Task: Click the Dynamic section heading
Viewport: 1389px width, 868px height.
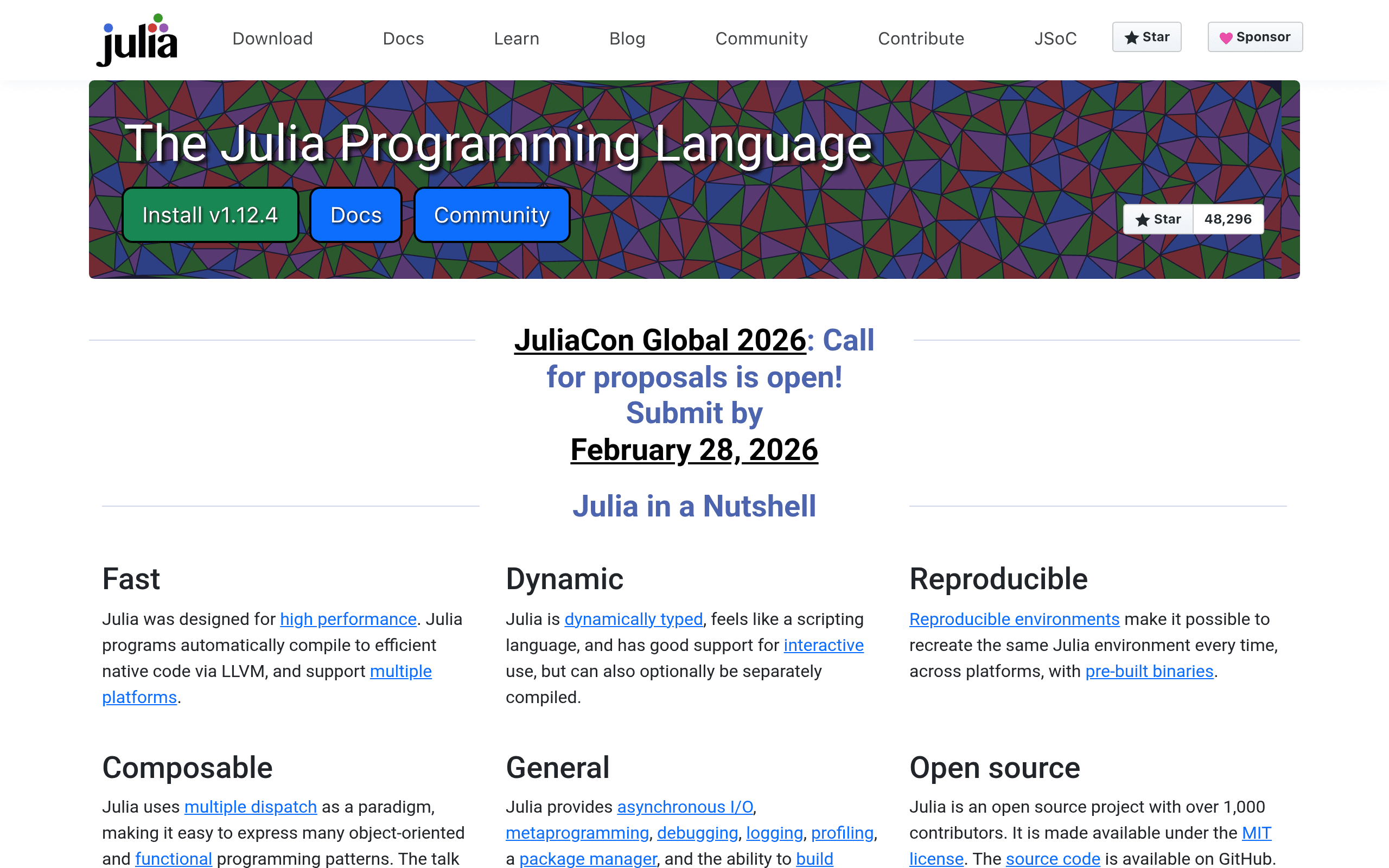Action: point(564,579)
